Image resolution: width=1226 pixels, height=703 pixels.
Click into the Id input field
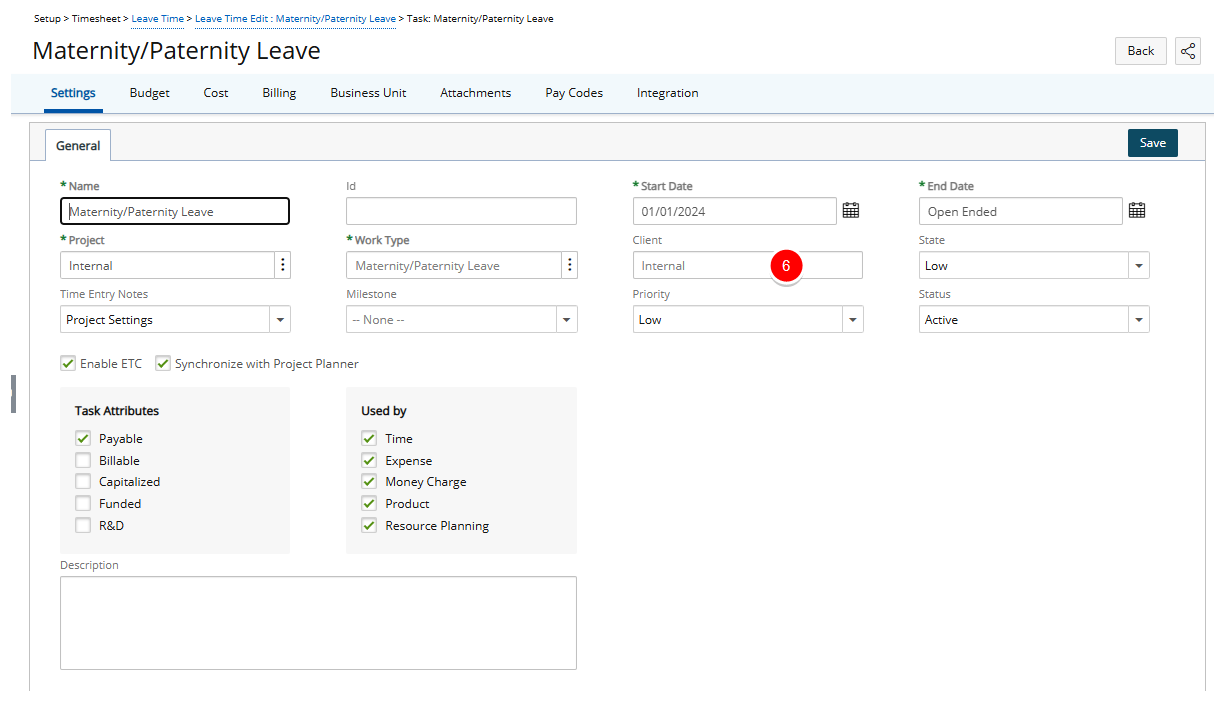[x=461, y=211]
